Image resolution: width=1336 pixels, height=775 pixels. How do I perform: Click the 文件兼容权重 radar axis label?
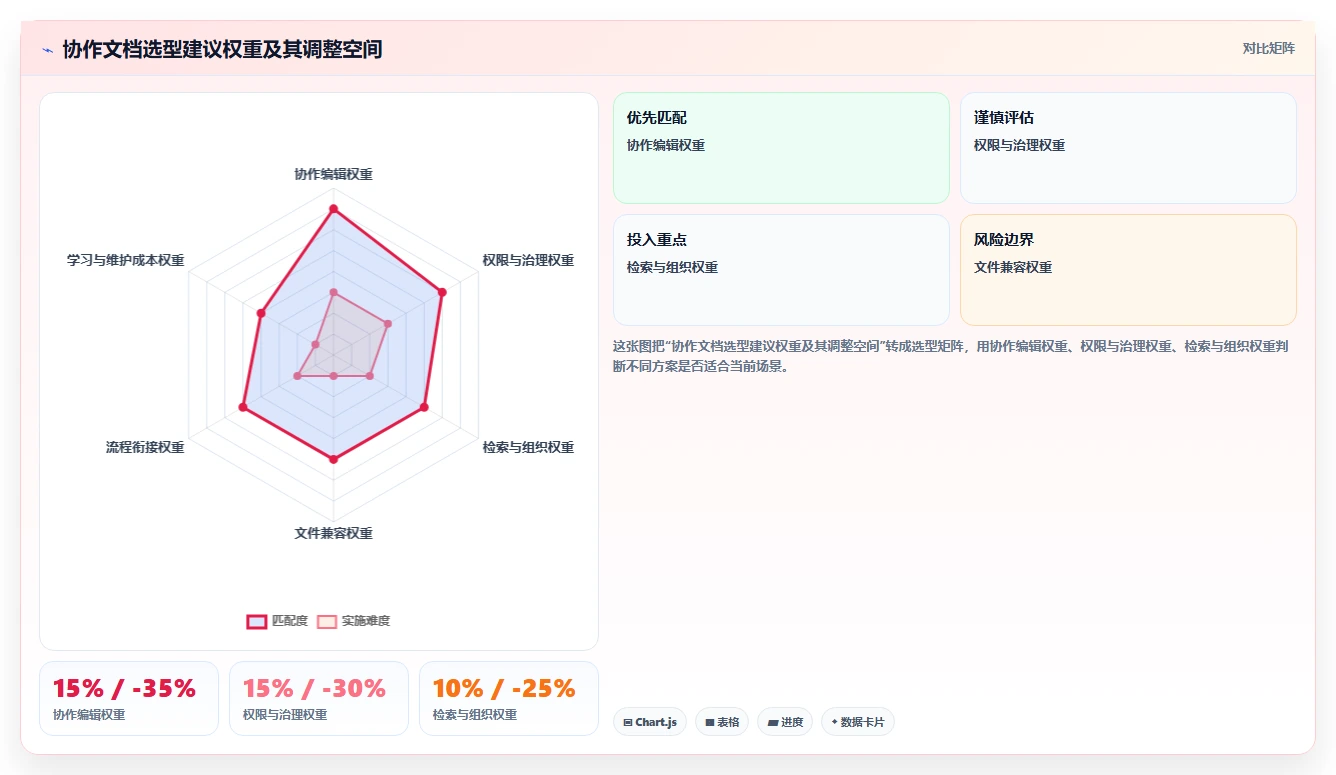click(x=333, y=533)
